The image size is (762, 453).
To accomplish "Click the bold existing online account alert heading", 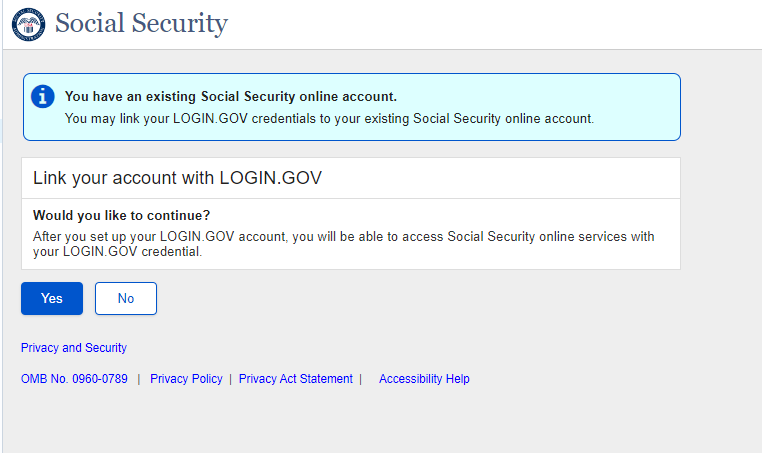I will click(x=231, y=97).
